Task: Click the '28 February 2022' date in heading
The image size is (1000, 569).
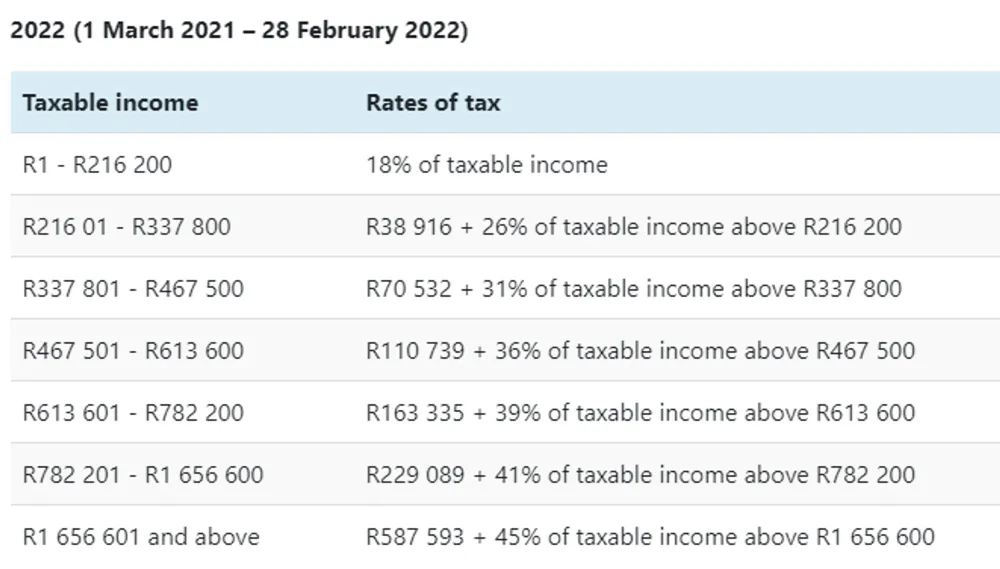Action: coord(360,30)
